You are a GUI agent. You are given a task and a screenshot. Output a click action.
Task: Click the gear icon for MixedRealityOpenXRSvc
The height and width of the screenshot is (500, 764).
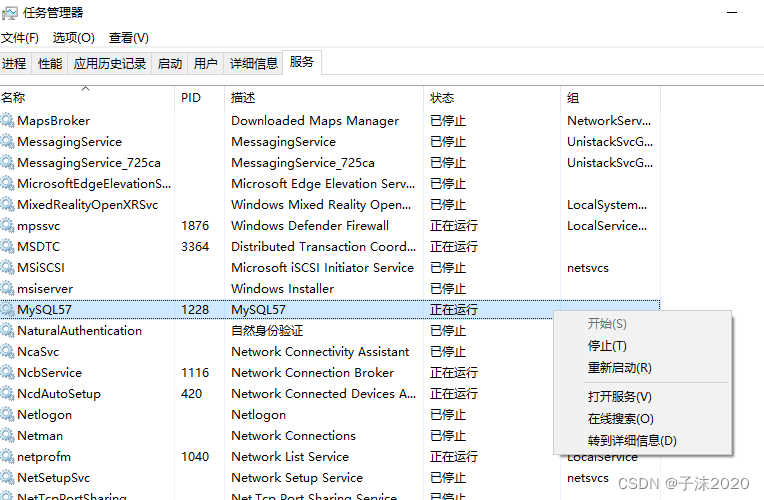pyautogui.click(x=7, y=204)
